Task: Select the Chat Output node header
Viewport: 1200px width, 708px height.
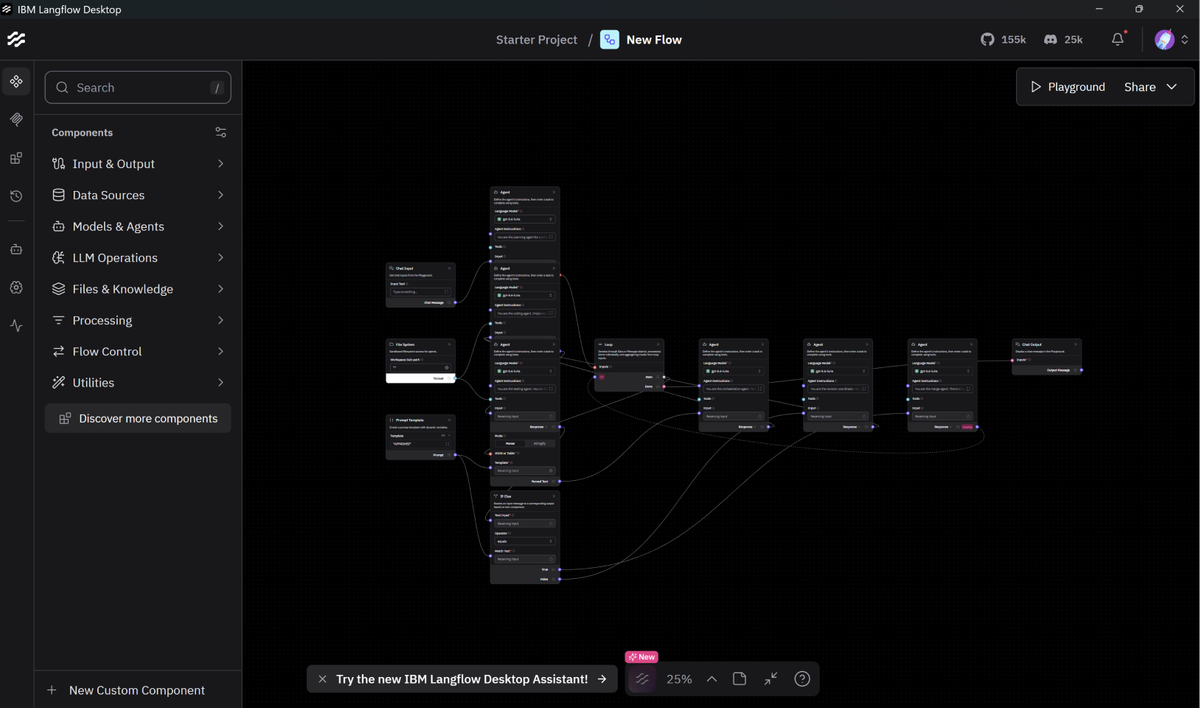Action: point(1046,344)
